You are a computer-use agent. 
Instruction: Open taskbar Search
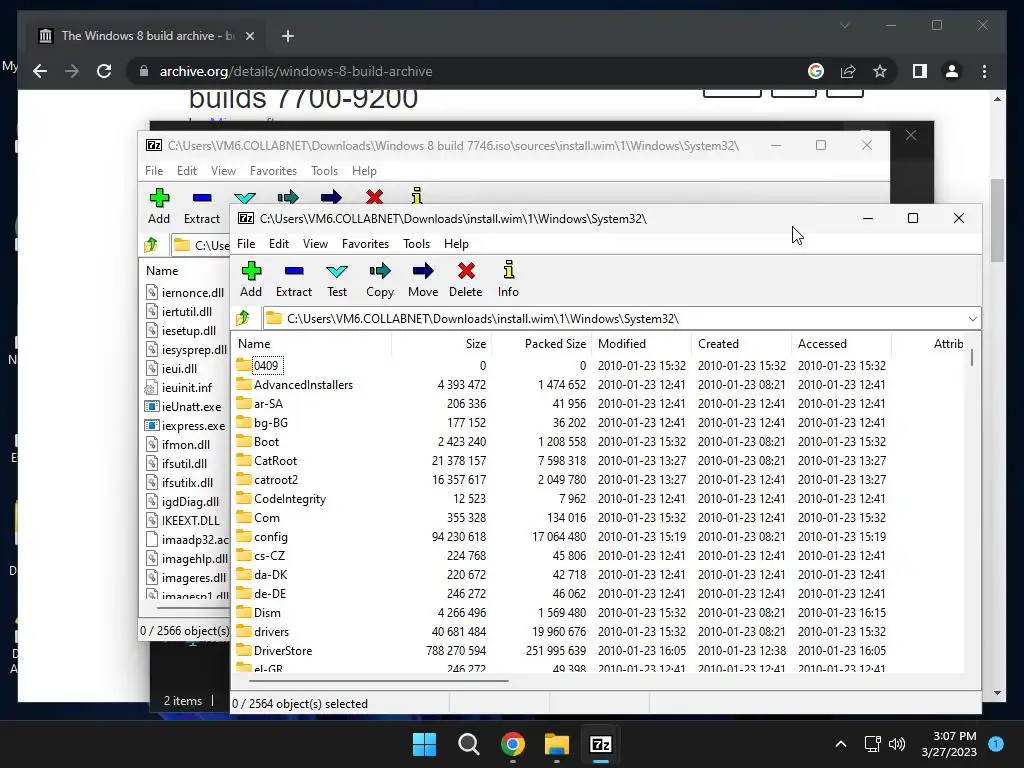click(468, 744)
